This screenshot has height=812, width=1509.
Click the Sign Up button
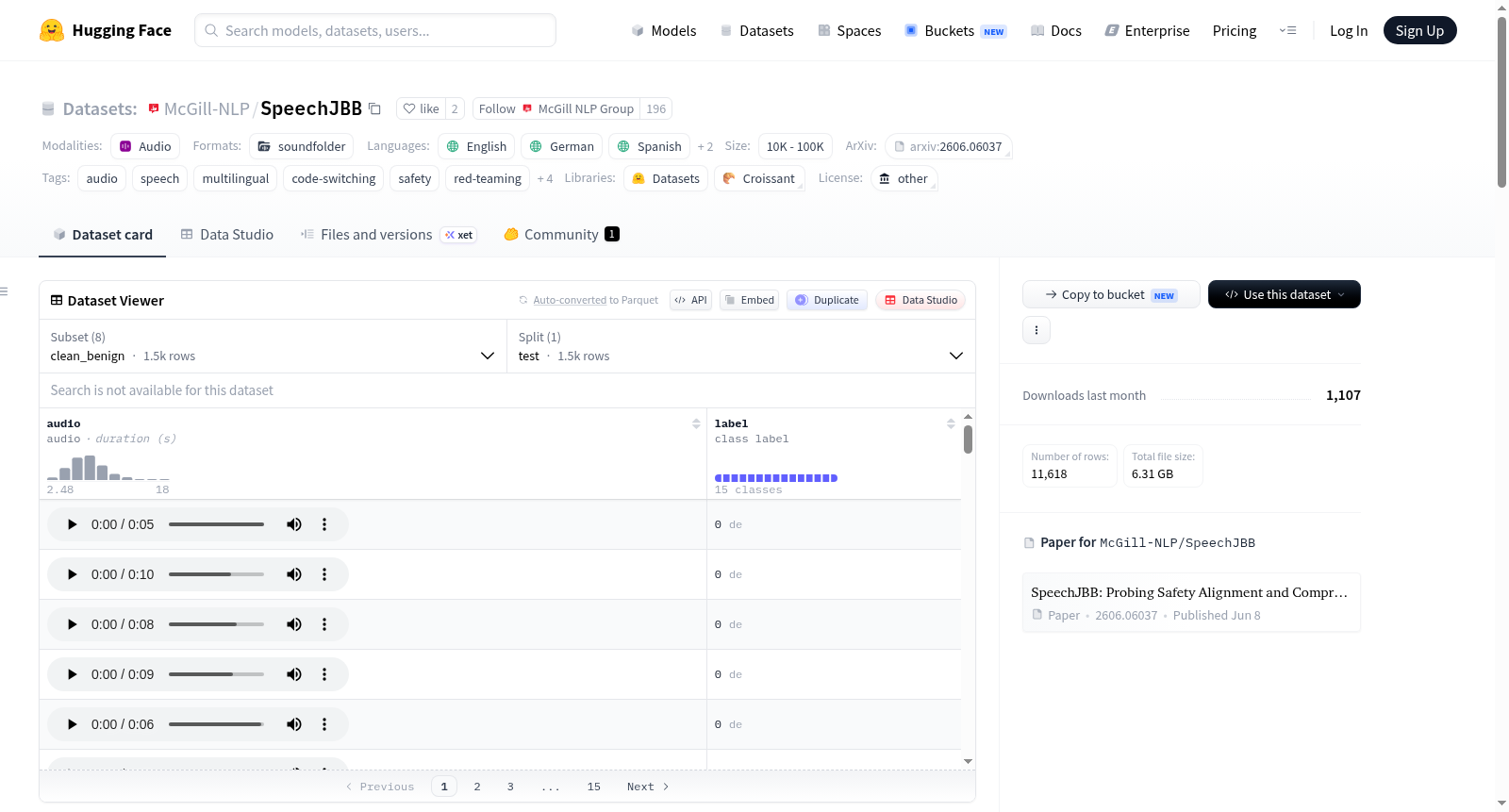1419,30
